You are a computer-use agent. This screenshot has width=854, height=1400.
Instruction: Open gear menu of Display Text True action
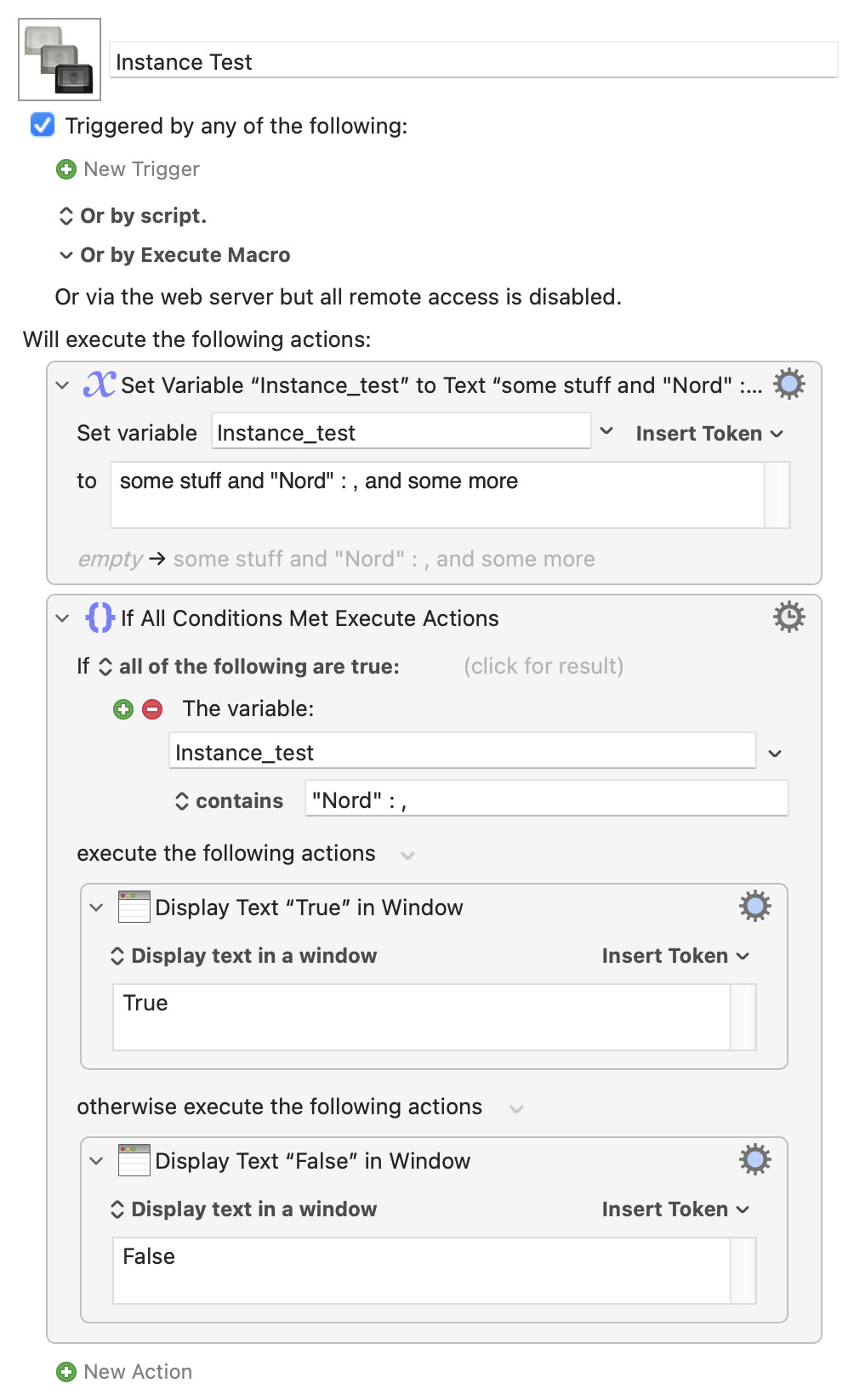pyautogui.click(x=754, y=907)
